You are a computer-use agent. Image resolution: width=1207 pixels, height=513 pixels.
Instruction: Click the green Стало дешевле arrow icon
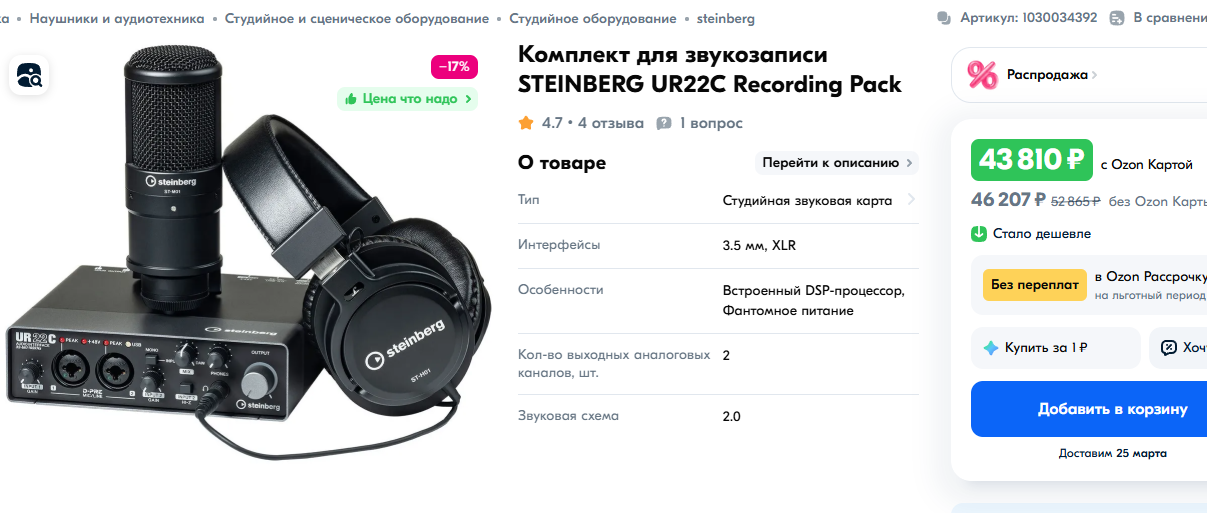pos(979,234)
